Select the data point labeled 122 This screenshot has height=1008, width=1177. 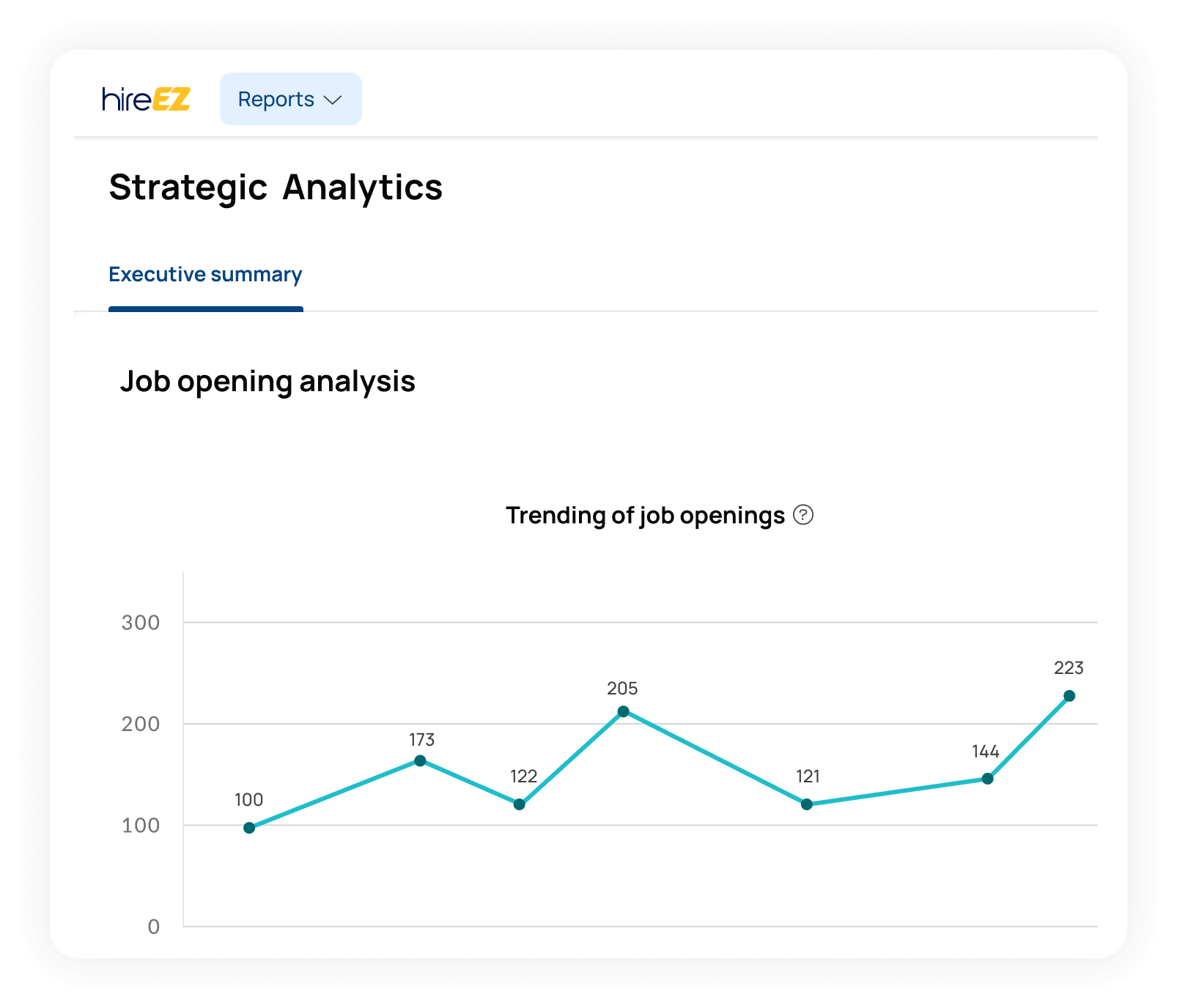coord(519,804)
